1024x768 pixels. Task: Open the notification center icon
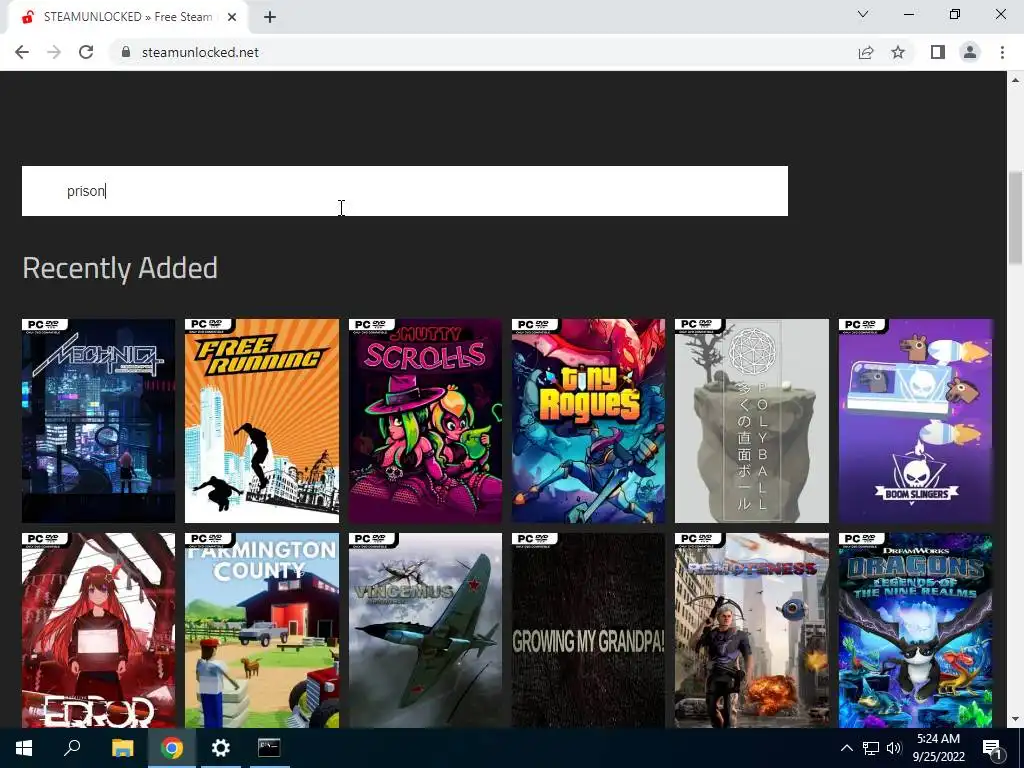[992, 748]
